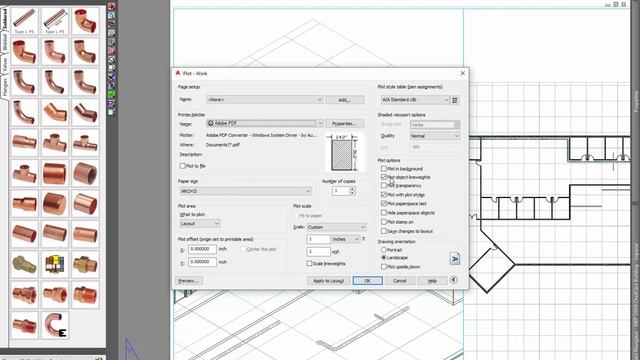Open the Hangers palette tab
This screenshot has width=640, height=360.
tap(4, 88)
